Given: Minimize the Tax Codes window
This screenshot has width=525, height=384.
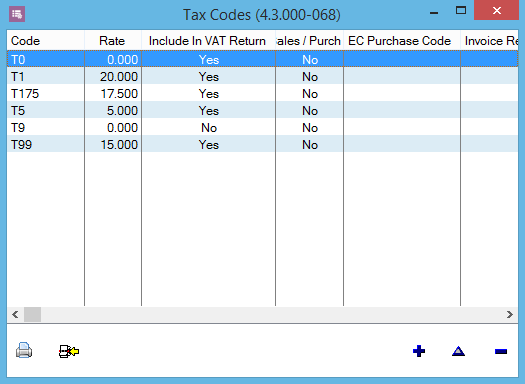Looking at the screenshot, I should 434,12.
